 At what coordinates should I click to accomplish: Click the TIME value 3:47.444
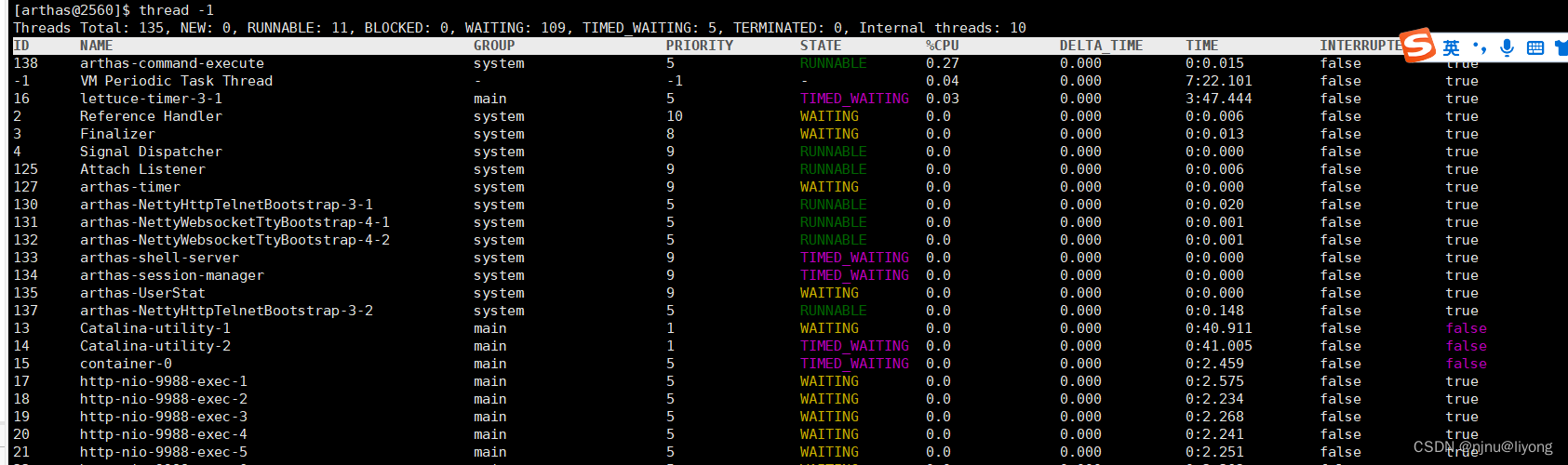[x=1219, y=99]
